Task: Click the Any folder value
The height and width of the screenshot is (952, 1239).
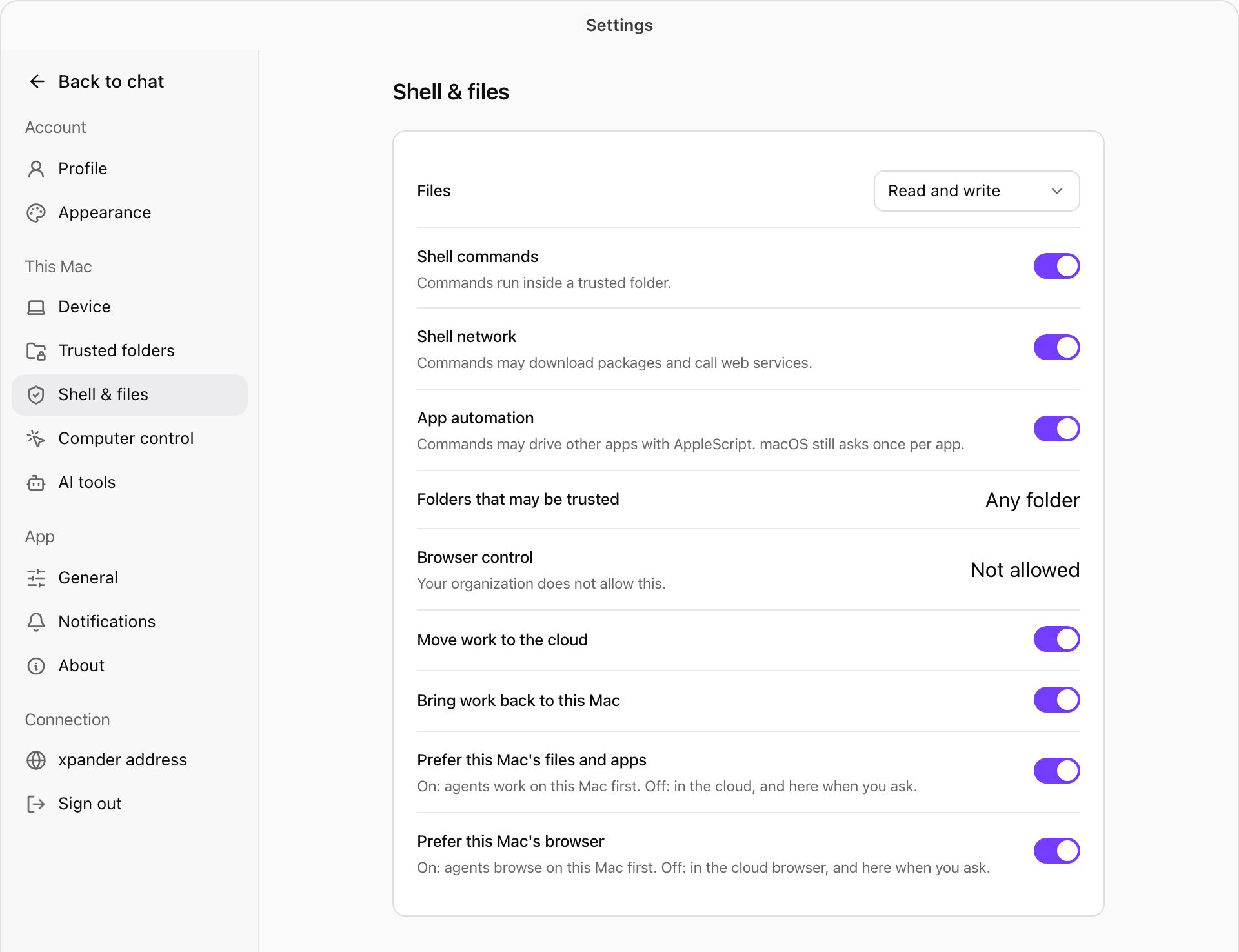Action: [1032, 500]
